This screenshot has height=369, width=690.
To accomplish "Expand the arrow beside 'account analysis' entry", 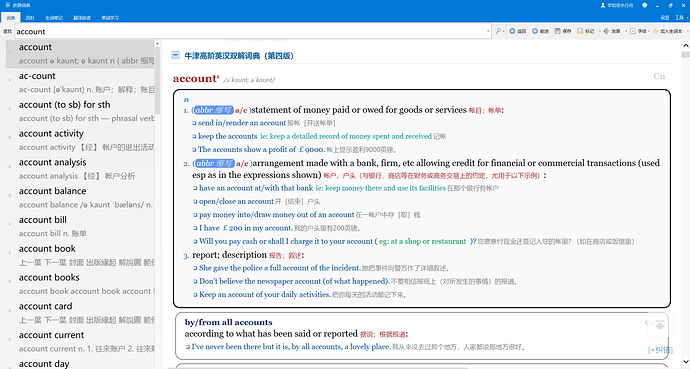I will pyautogui.click(x=10, y=166).
